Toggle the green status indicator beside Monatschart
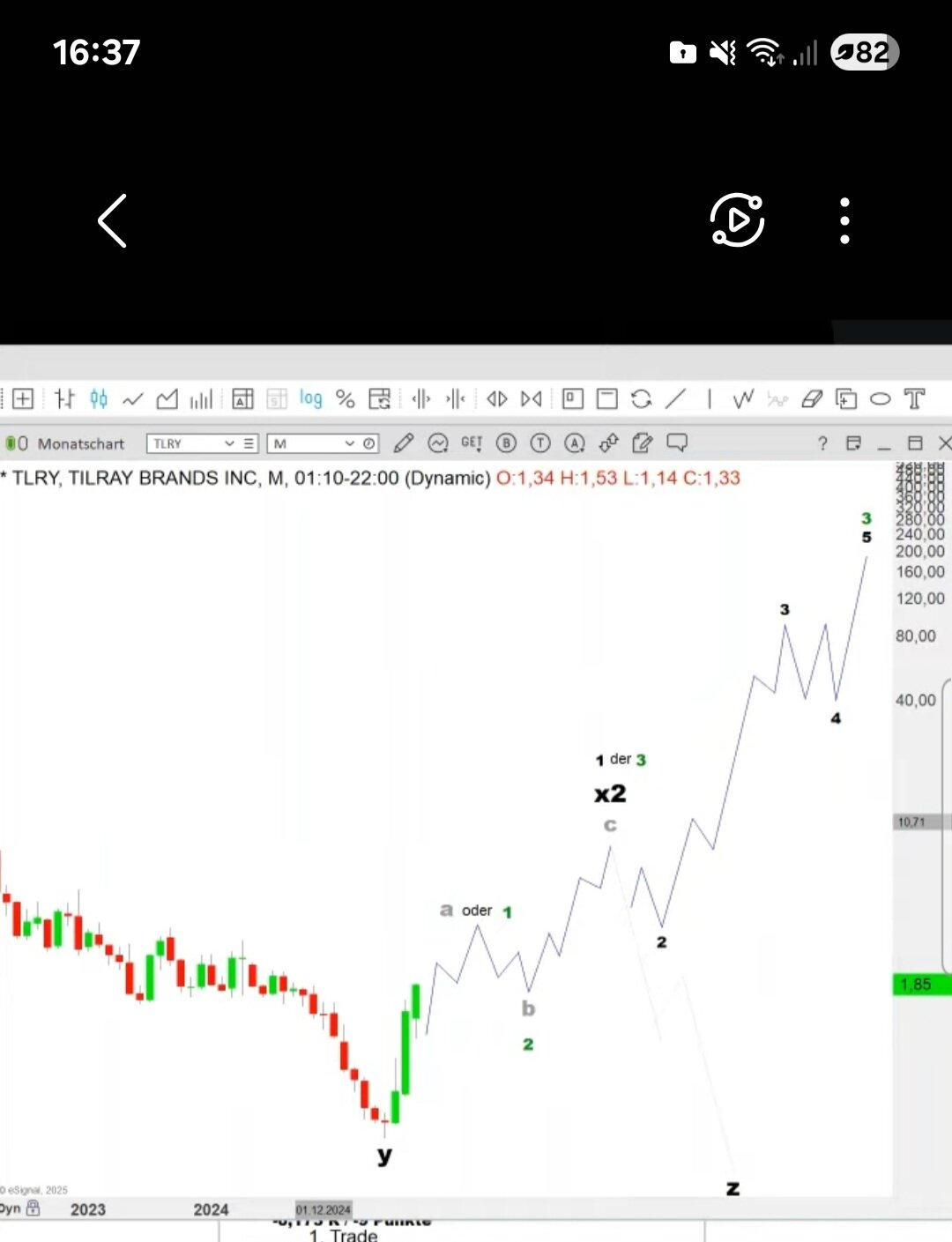952x1242 pixels. click(x=11, y=443)
